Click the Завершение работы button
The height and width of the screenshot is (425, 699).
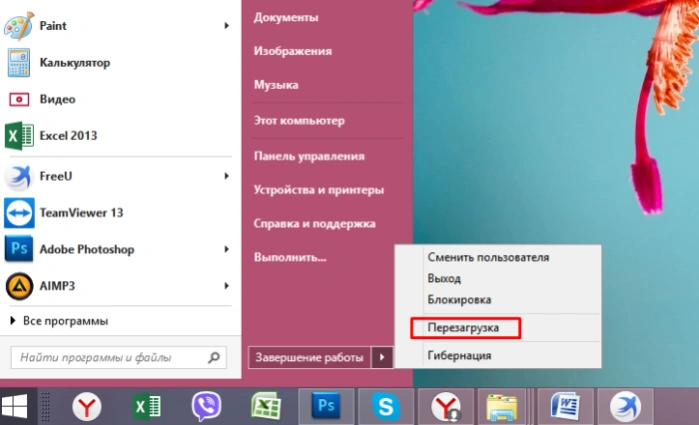pyautogui.click(x=309, y=357)
